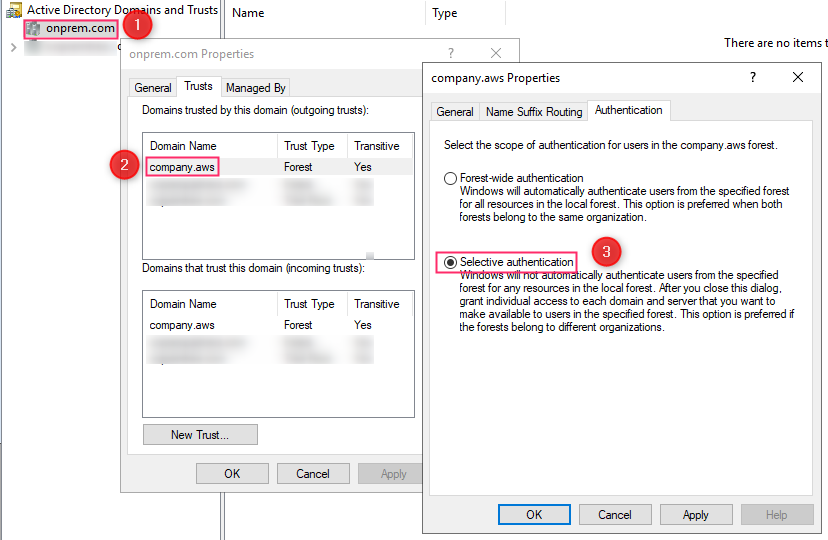Image resolution: width=828 pixels, height=540 pixels.
Task: Click Active Directory Domains and Trusts root label
Action: coord(123,10)
